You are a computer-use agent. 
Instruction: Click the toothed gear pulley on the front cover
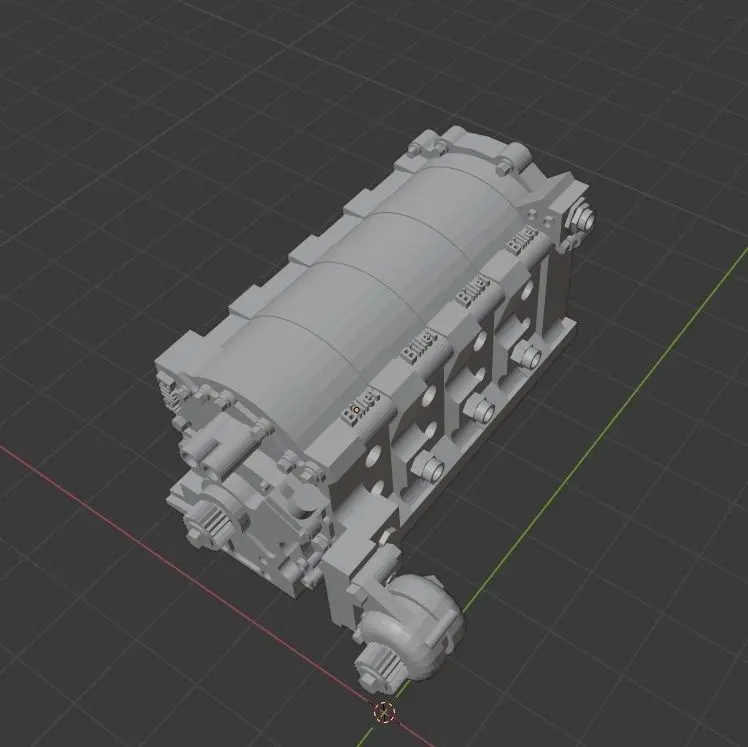pos(208,524)
